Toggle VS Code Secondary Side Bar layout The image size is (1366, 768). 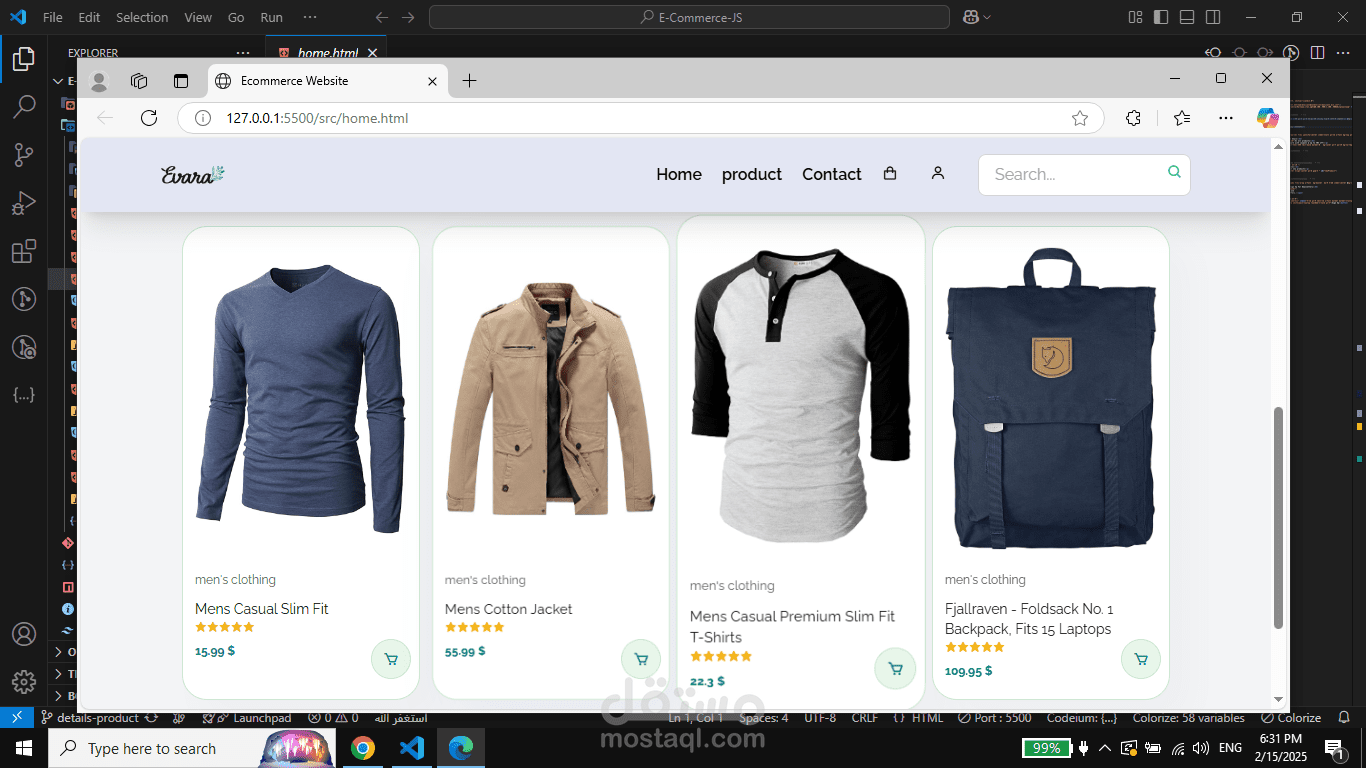point(1213,17)
